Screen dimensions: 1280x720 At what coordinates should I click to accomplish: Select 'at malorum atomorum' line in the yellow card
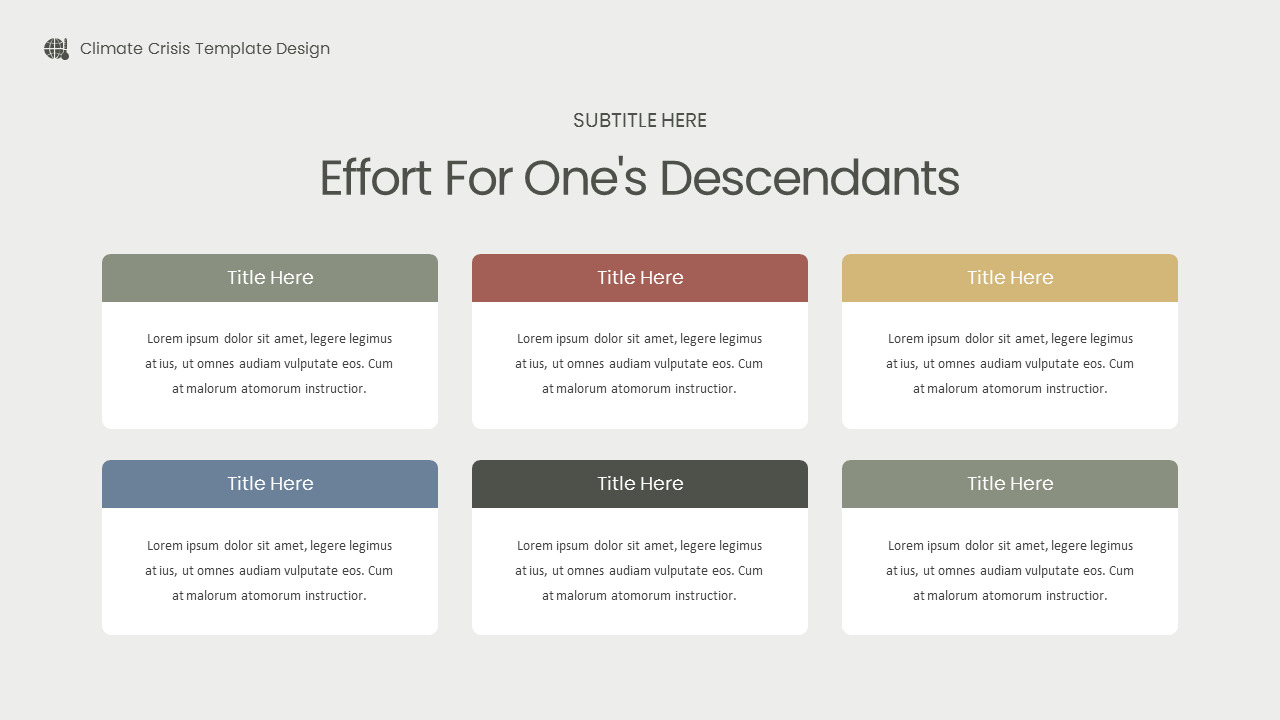tap(1010, 389)
